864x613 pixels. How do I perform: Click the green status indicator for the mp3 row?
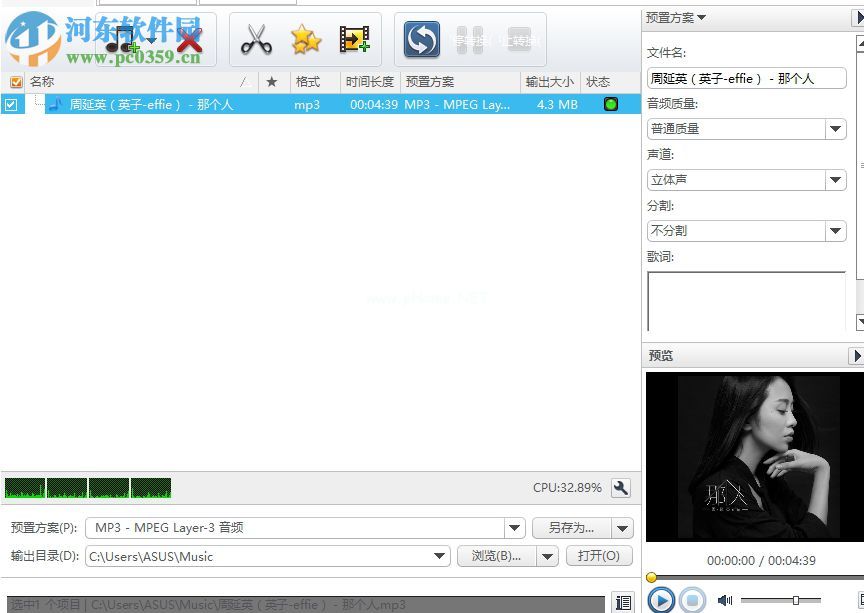tap(610, 103)
